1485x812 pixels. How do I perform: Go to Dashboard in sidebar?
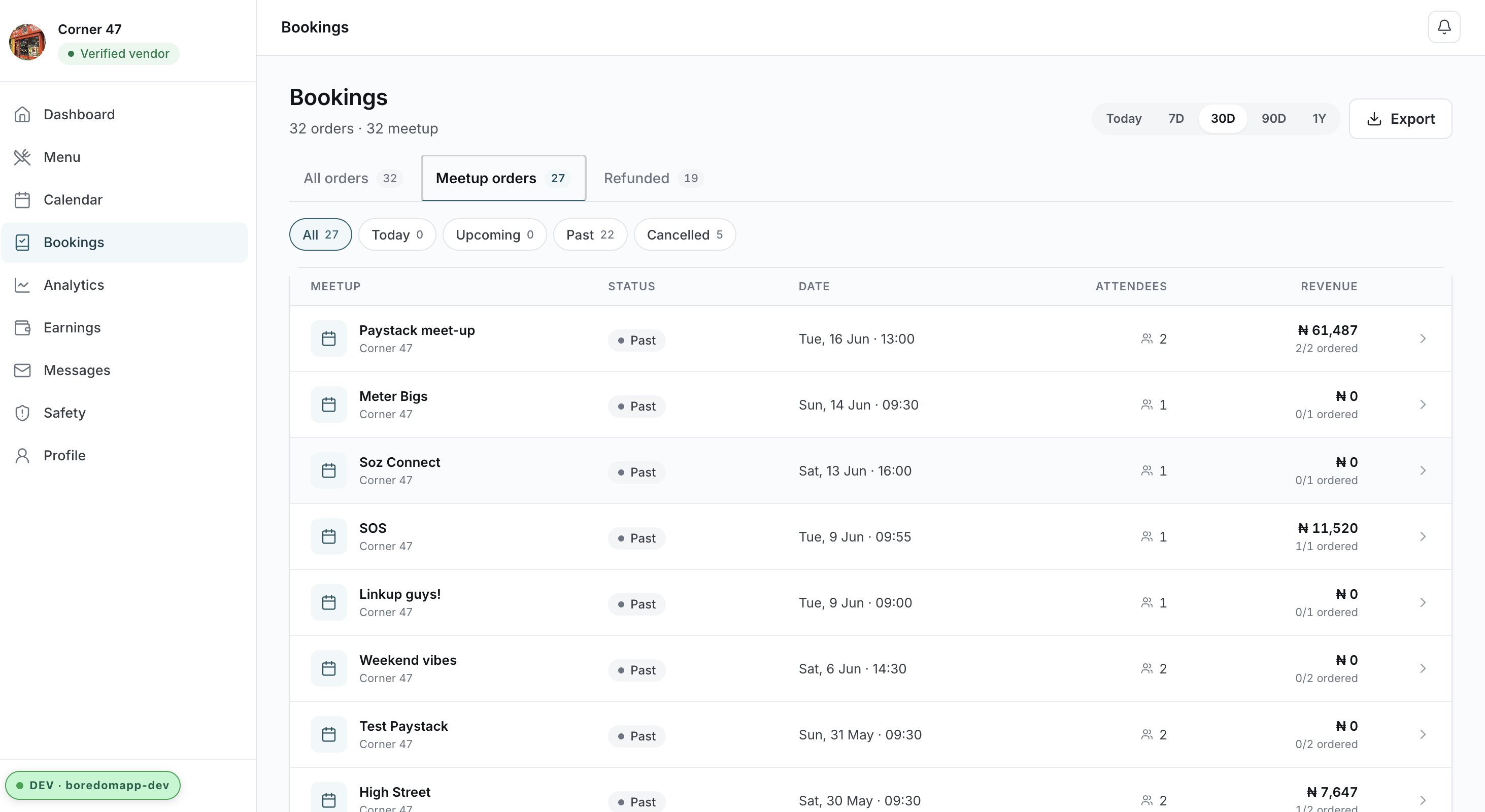pyautogui.click(x=124, y=114)
